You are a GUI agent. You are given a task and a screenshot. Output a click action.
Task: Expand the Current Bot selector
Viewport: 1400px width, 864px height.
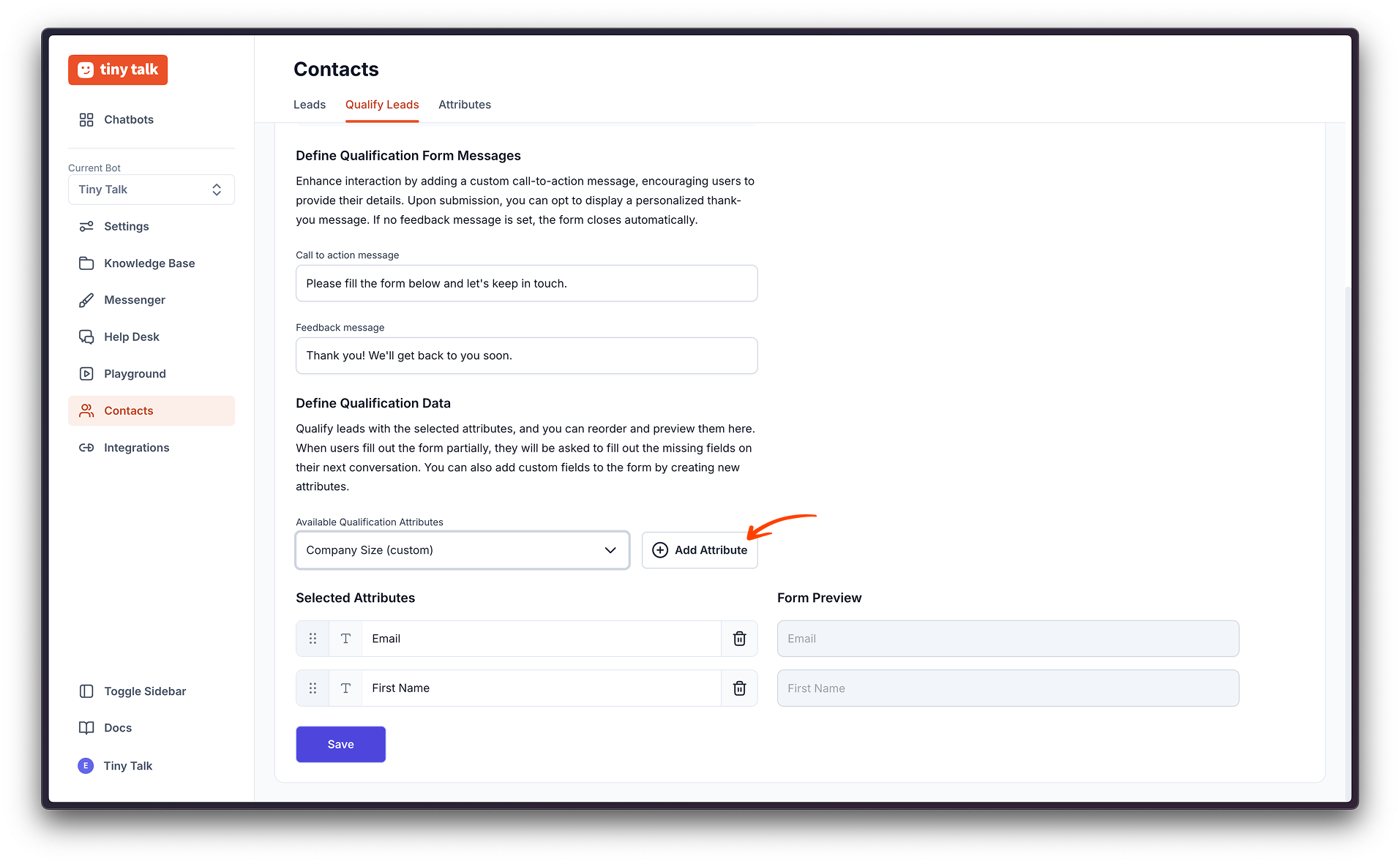[x=151, y=189]
